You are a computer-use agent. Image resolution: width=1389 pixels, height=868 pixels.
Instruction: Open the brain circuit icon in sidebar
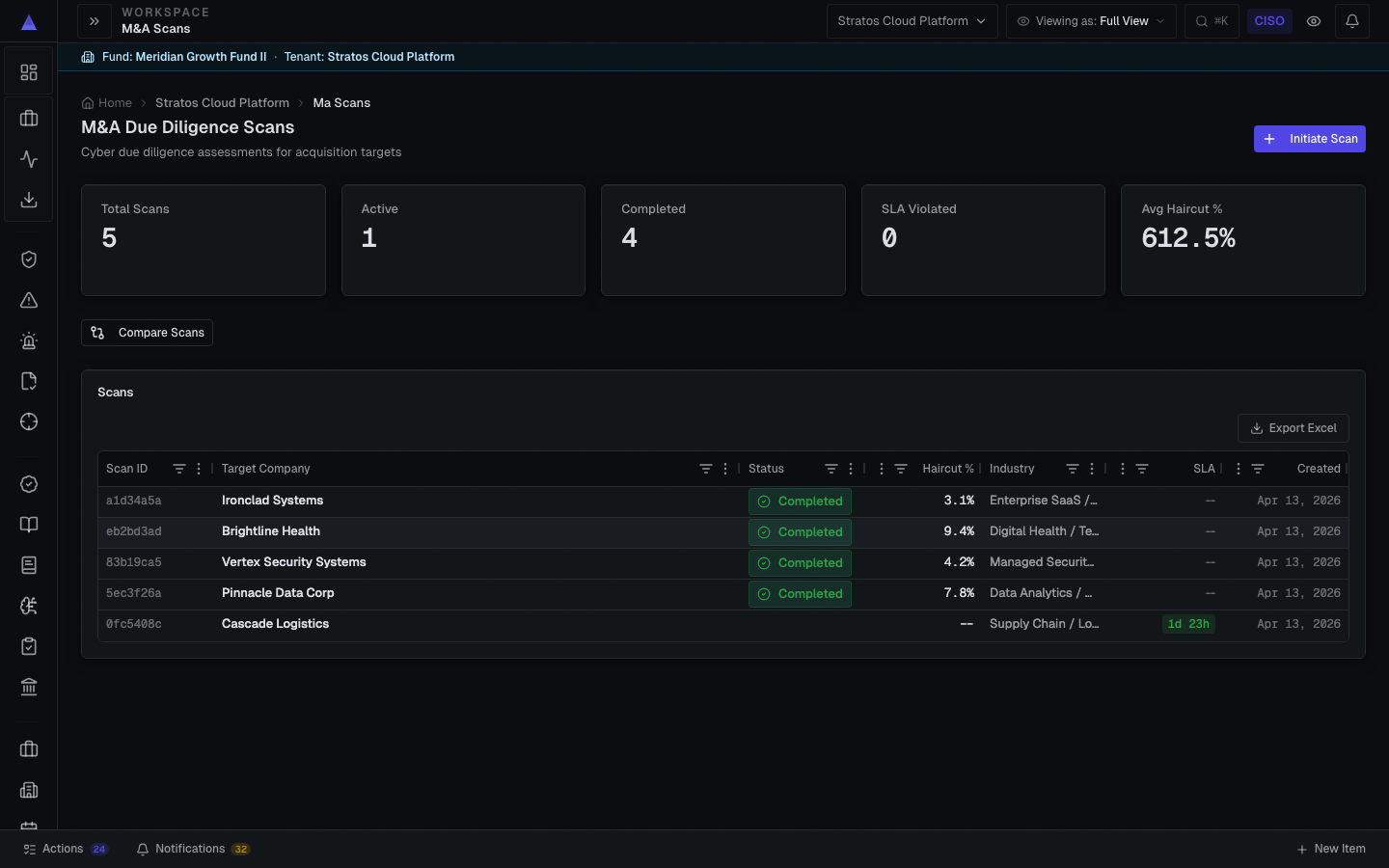[x=29, y=606]
